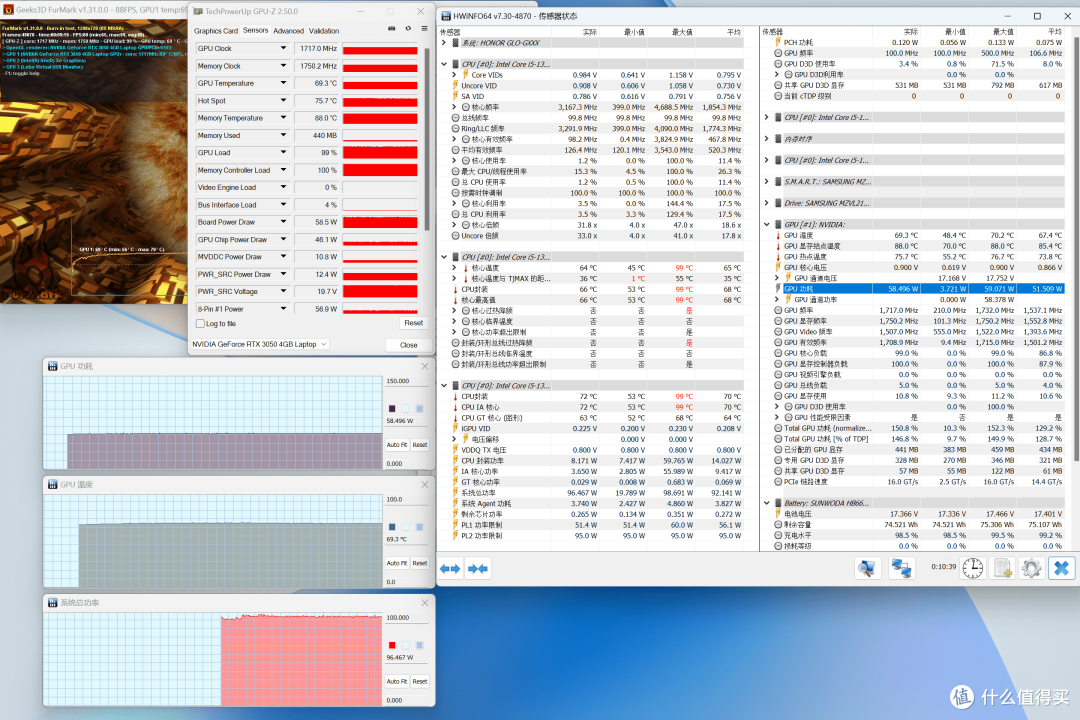This screenshot has width=1080, height=720.
Task: Open the Board Power Draw dropdown
Action: (283, 222)
